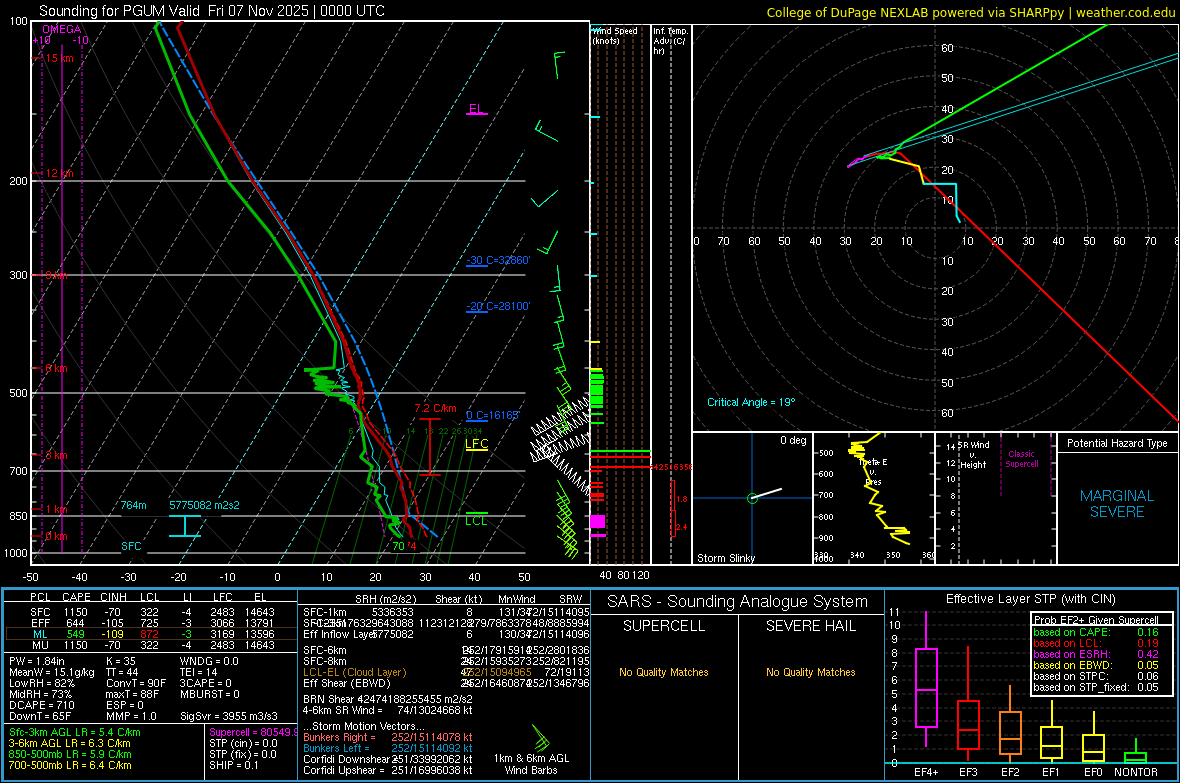
Task: Click the SFC-1km SRH row
Action: pos(446,612)
